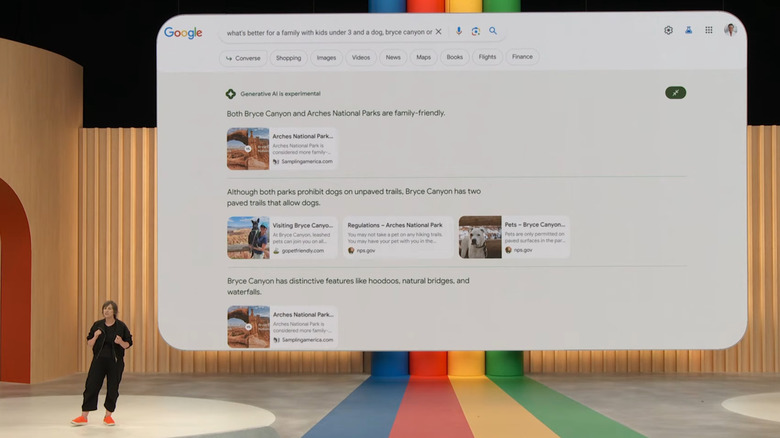Clear the search query with X
This screenshot has width=780, height=438.
click(438, 32)
